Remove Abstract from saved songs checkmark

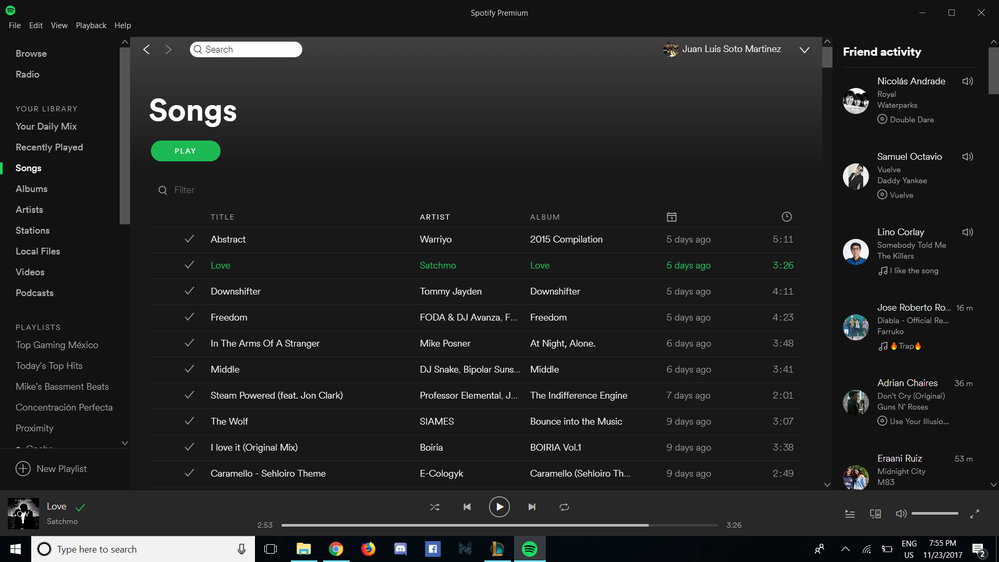(x=189, y=239)
